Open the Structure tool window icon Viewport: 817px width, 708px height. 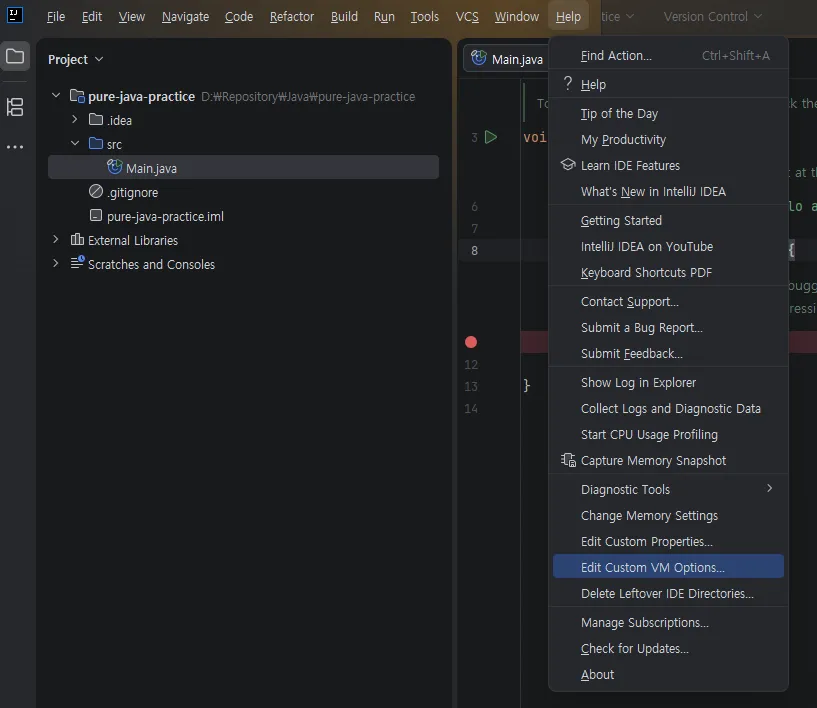15,107
